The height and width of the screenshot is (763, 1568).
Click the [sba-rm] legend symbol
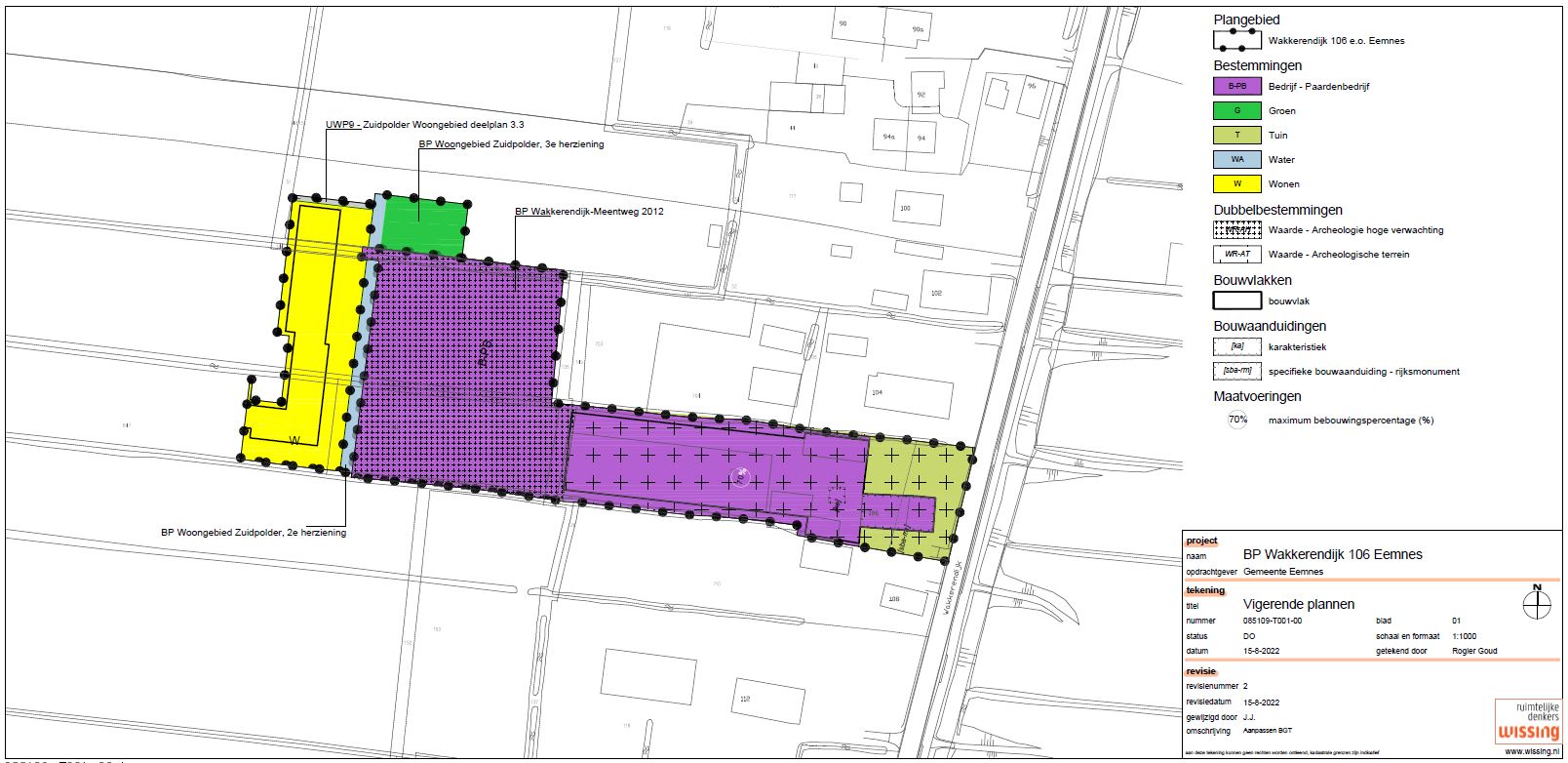coord(1236,371)
